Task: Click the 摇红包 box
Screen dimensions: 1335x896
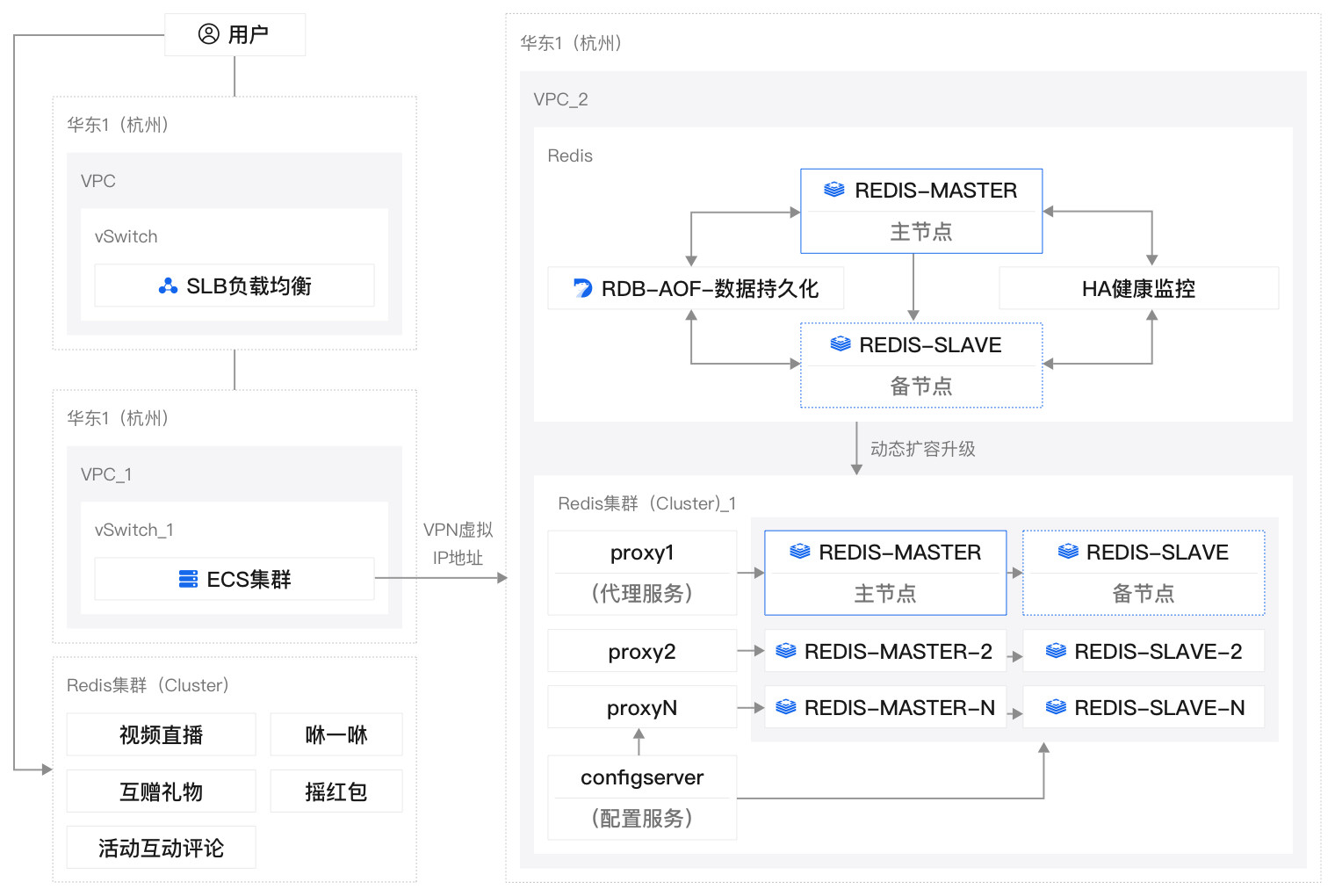Action: pos(336,791)
